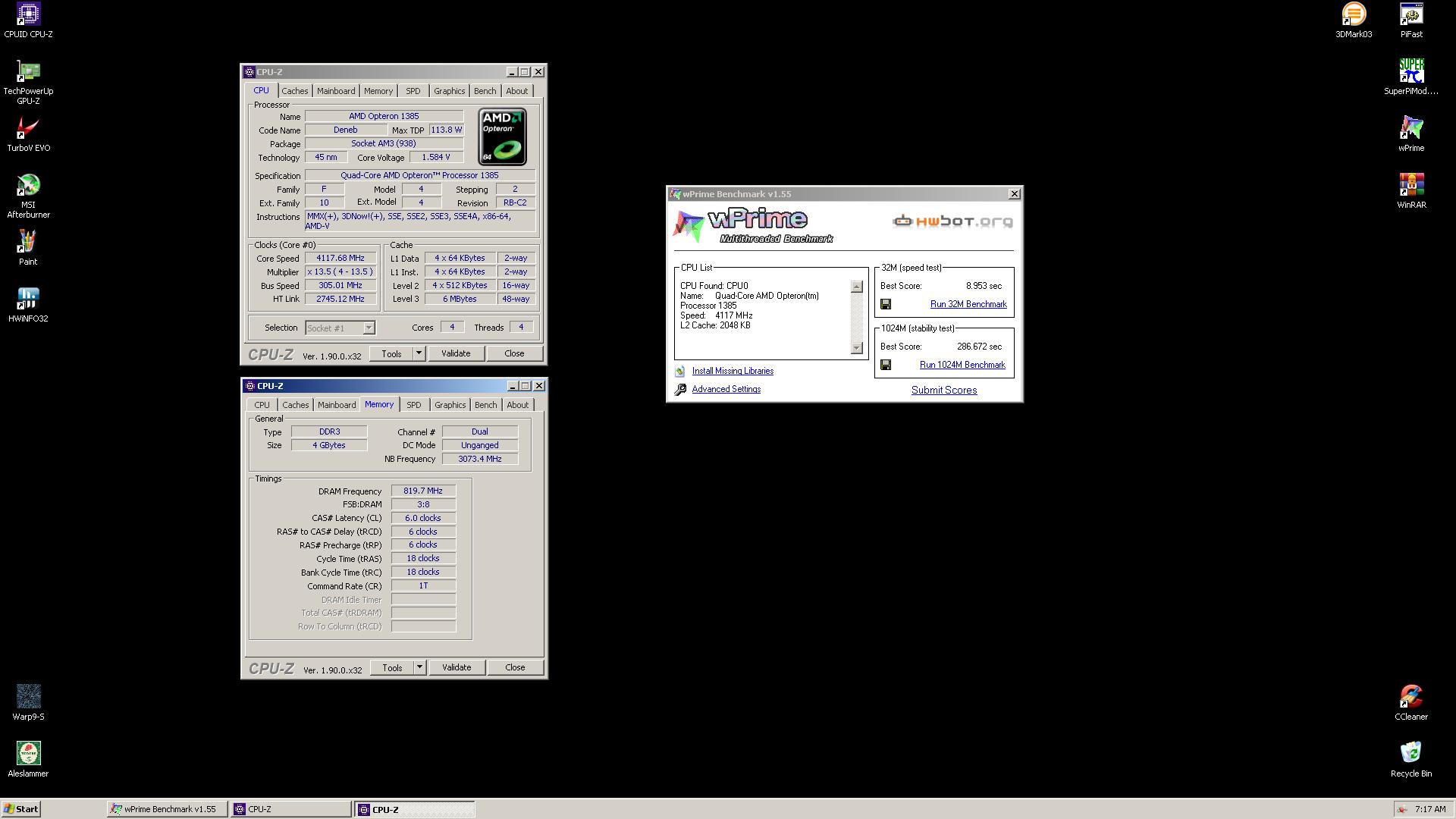Click Close button in top CPU-Z window

pyautogui.click(x=514, y=353)
